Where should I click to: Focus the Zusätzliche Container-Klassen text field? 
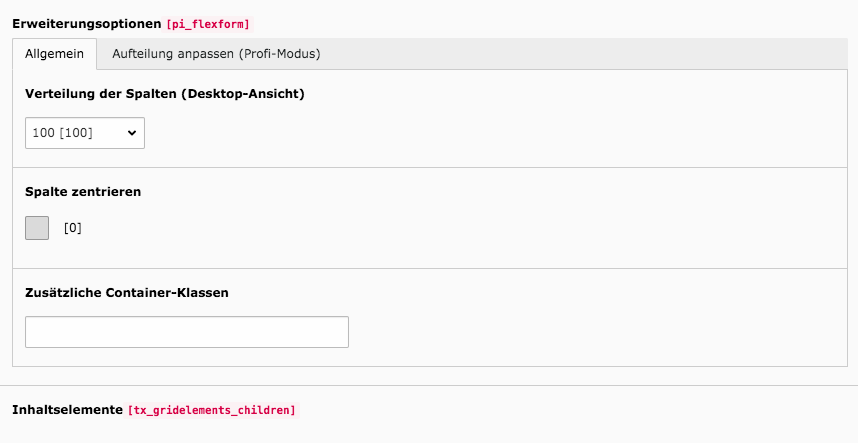pos(187,332)
